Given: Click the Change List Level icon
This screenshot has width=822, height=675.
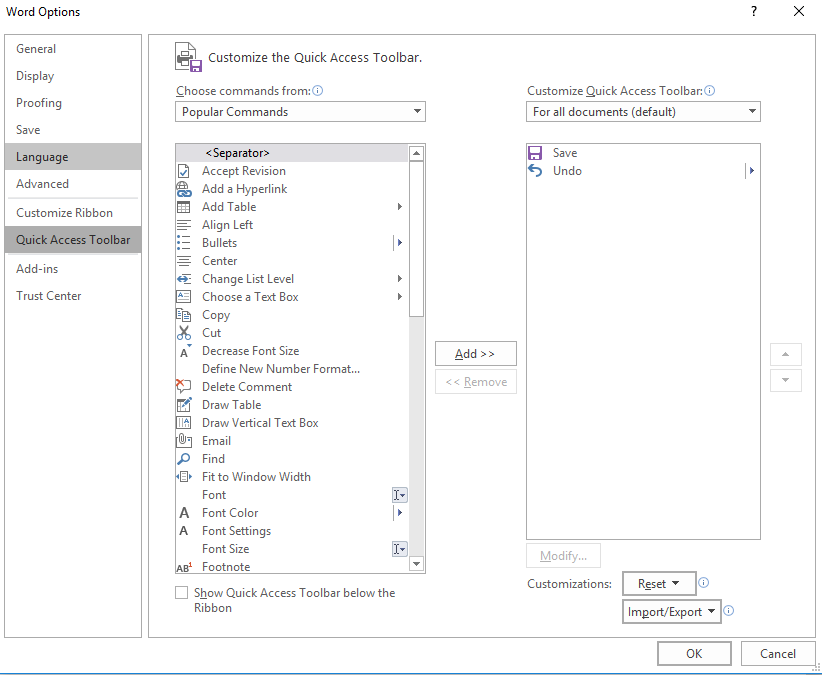Looking at the screenshot, I should [x=183, y=279].
